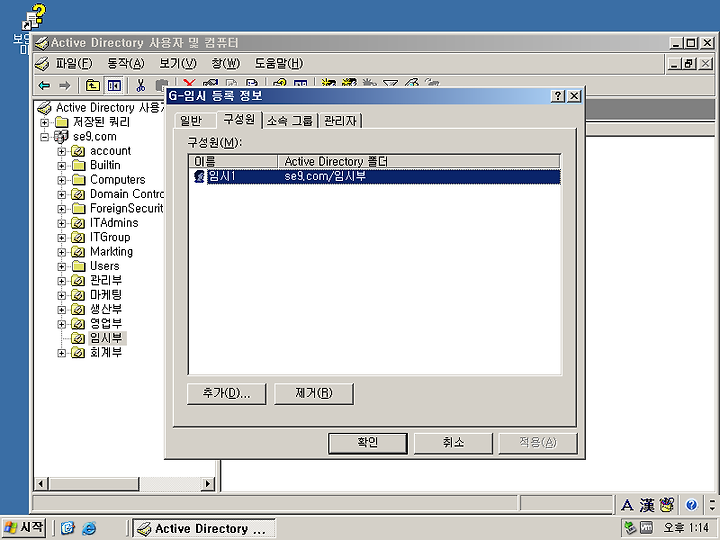This screenshot has width=720, height=540.
Task: Expand the Users container
Action: tap(61, 266)
